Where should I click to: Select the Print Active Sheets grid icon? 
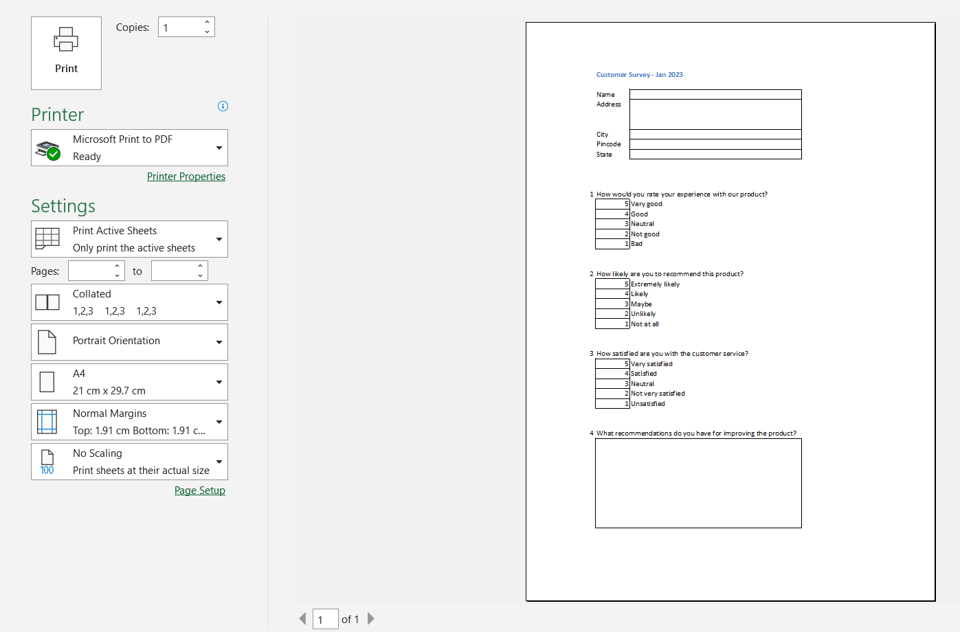click(48, 238)
